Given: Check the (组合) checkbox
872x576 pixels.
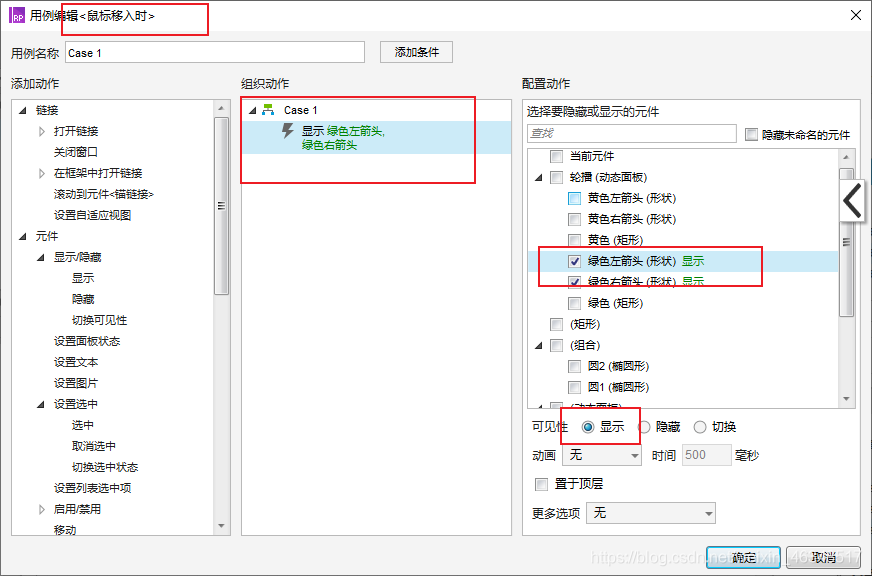Looking at the screenshot, I should 556,345.
